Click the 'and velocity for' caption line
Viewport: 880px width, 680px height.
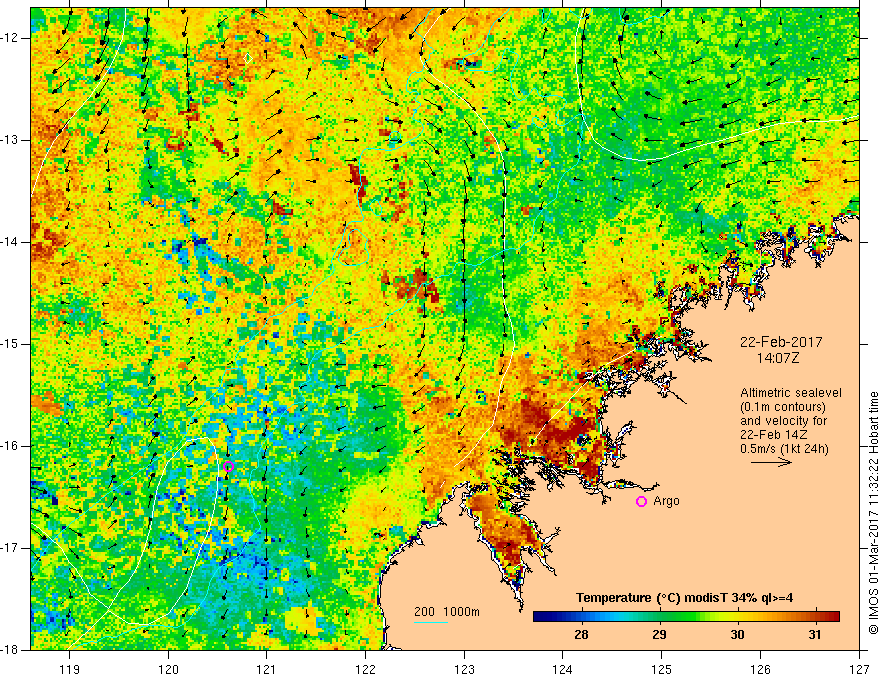coord(783,421)
